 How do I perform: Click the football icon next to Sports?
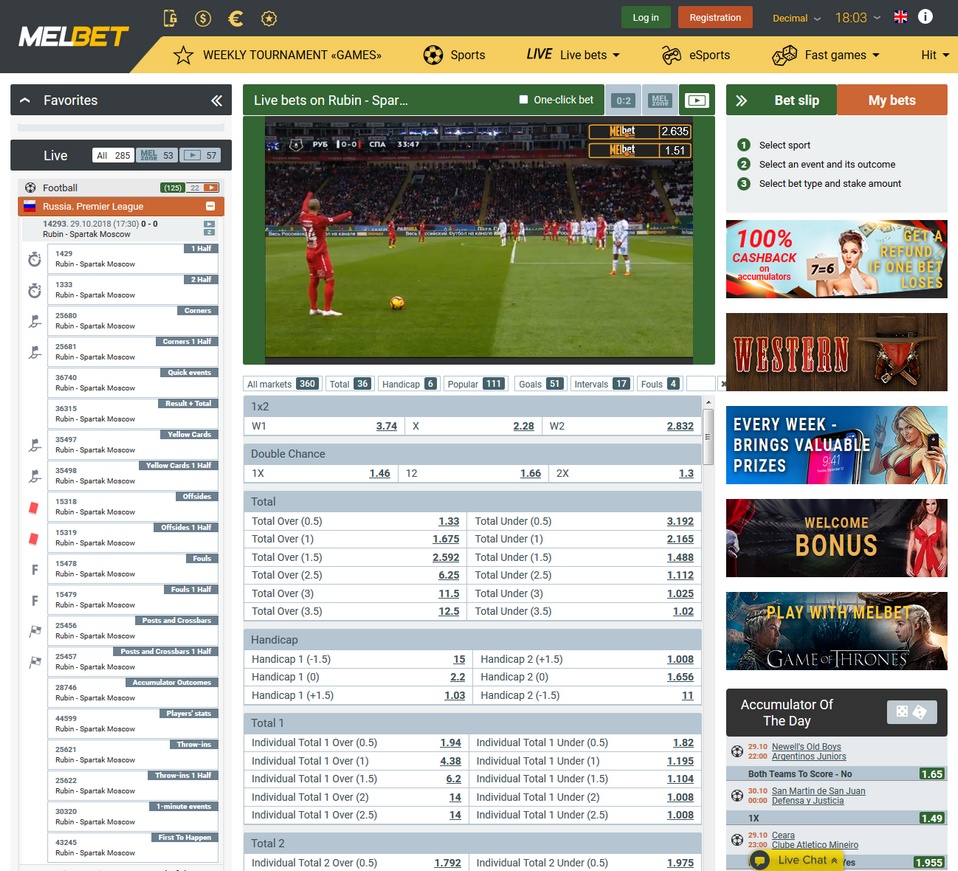point(433,55)
